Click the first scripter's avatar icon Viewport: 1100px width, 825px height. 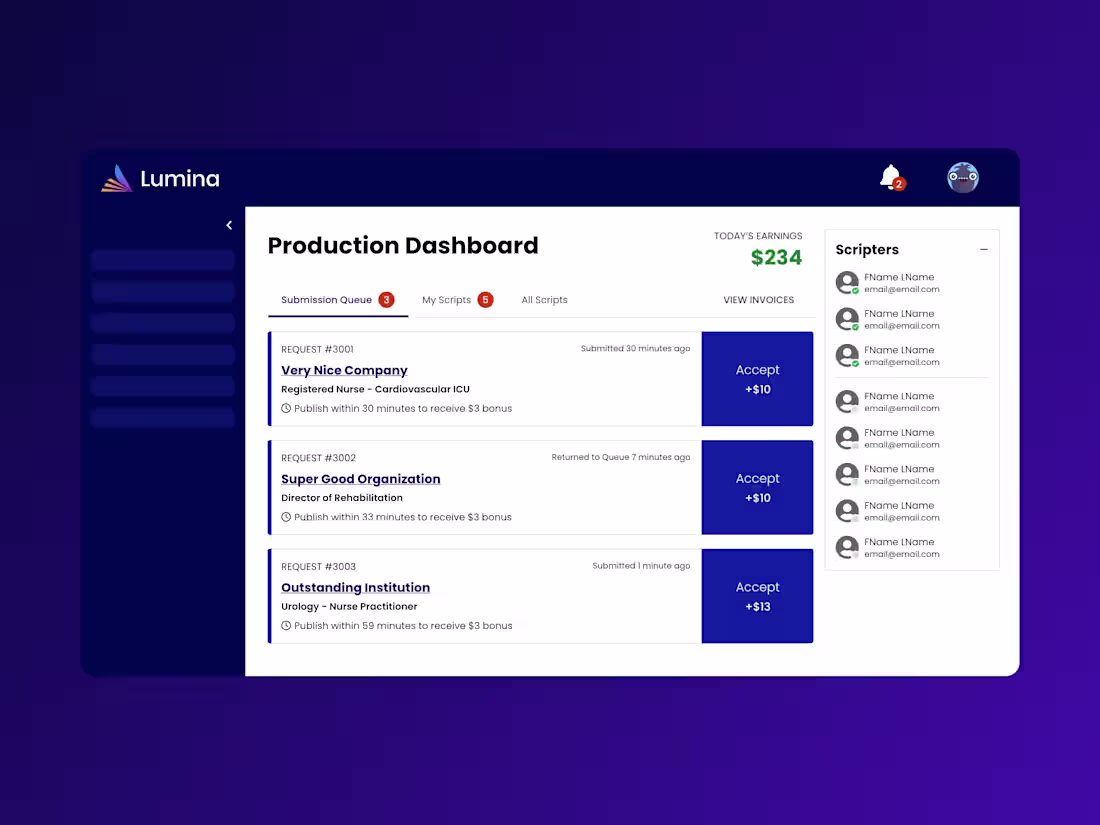pos(846,281)
